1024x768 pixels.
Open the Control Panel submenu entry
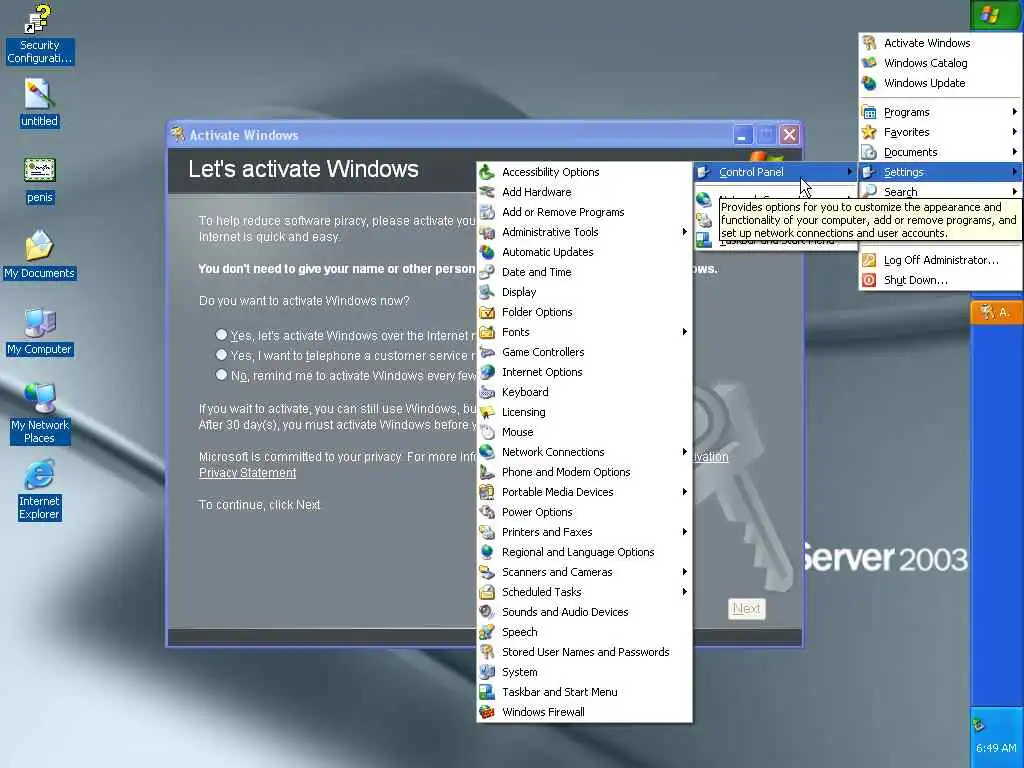pyautogui.click(x=775, y=172)
